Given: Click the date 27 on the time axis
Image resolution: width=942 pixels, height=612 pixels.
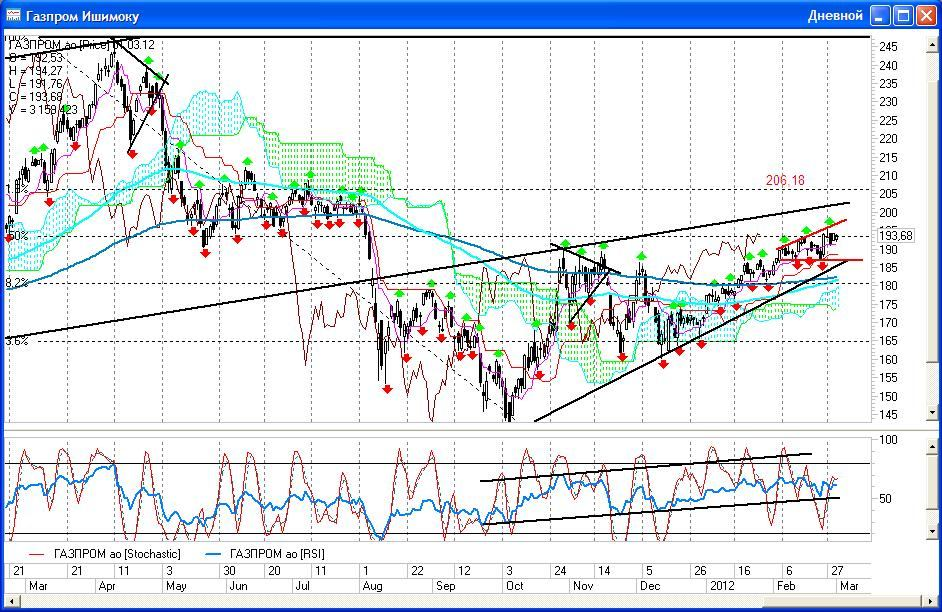Looking at the screenshot, I should click(x=836, y=571).
